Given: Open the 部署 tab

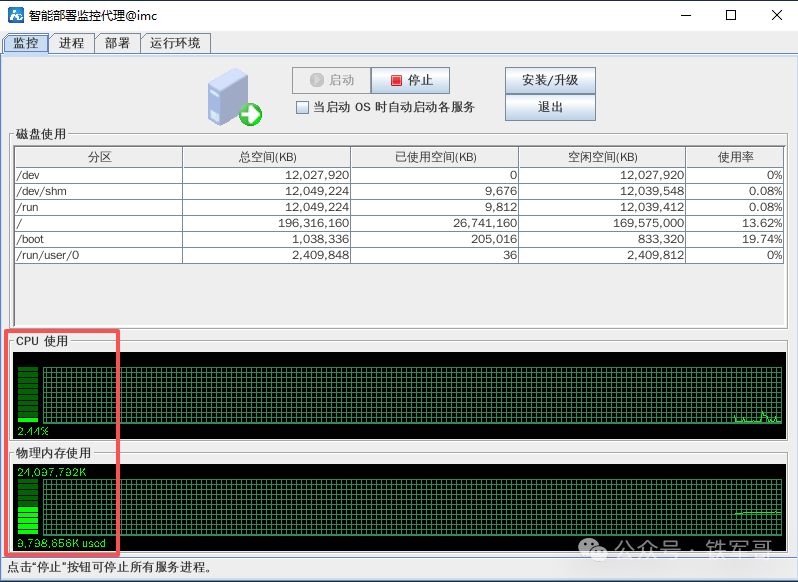Looking at the screenshot, I should [117, 43].
